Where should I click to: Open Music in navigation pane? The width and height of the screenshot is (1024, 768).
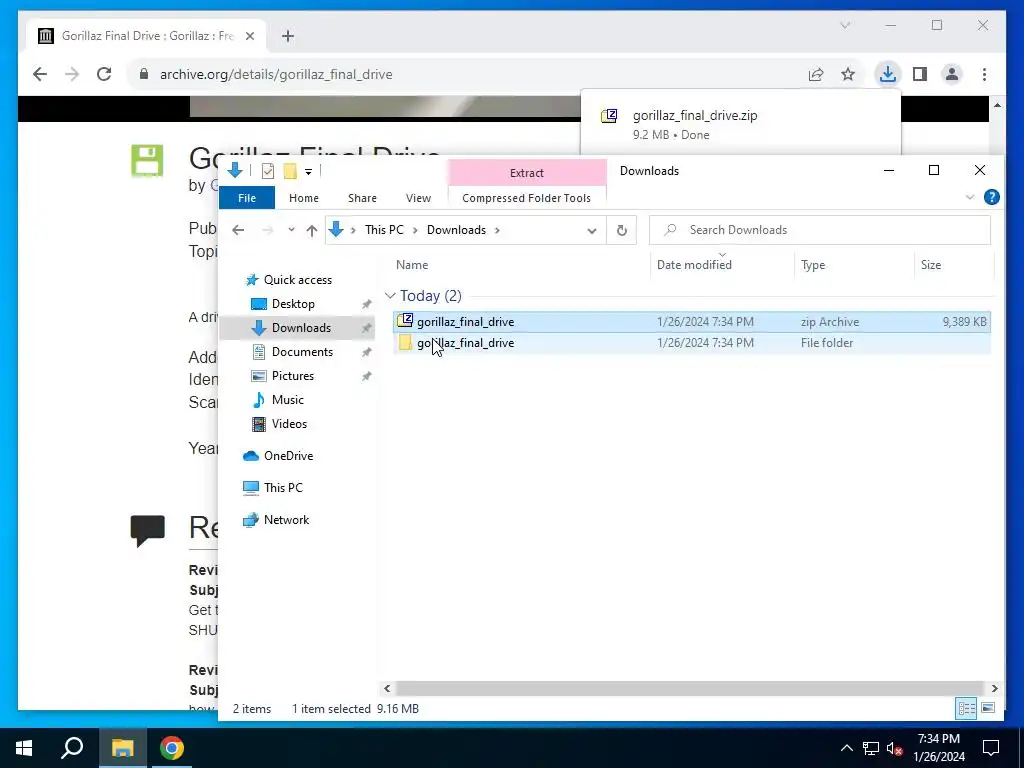[287, 400]
